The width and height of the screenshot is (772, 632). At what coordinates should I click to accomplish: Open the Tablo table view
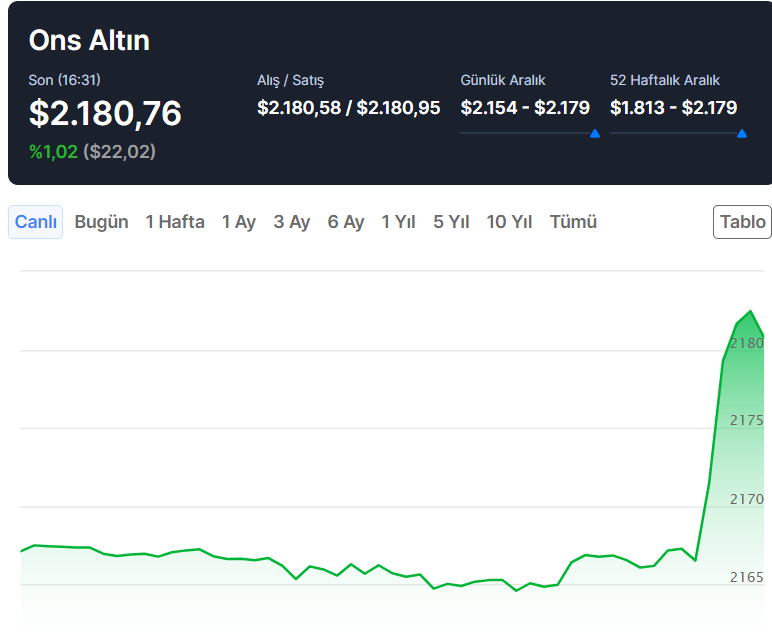[x=742, y=222]
